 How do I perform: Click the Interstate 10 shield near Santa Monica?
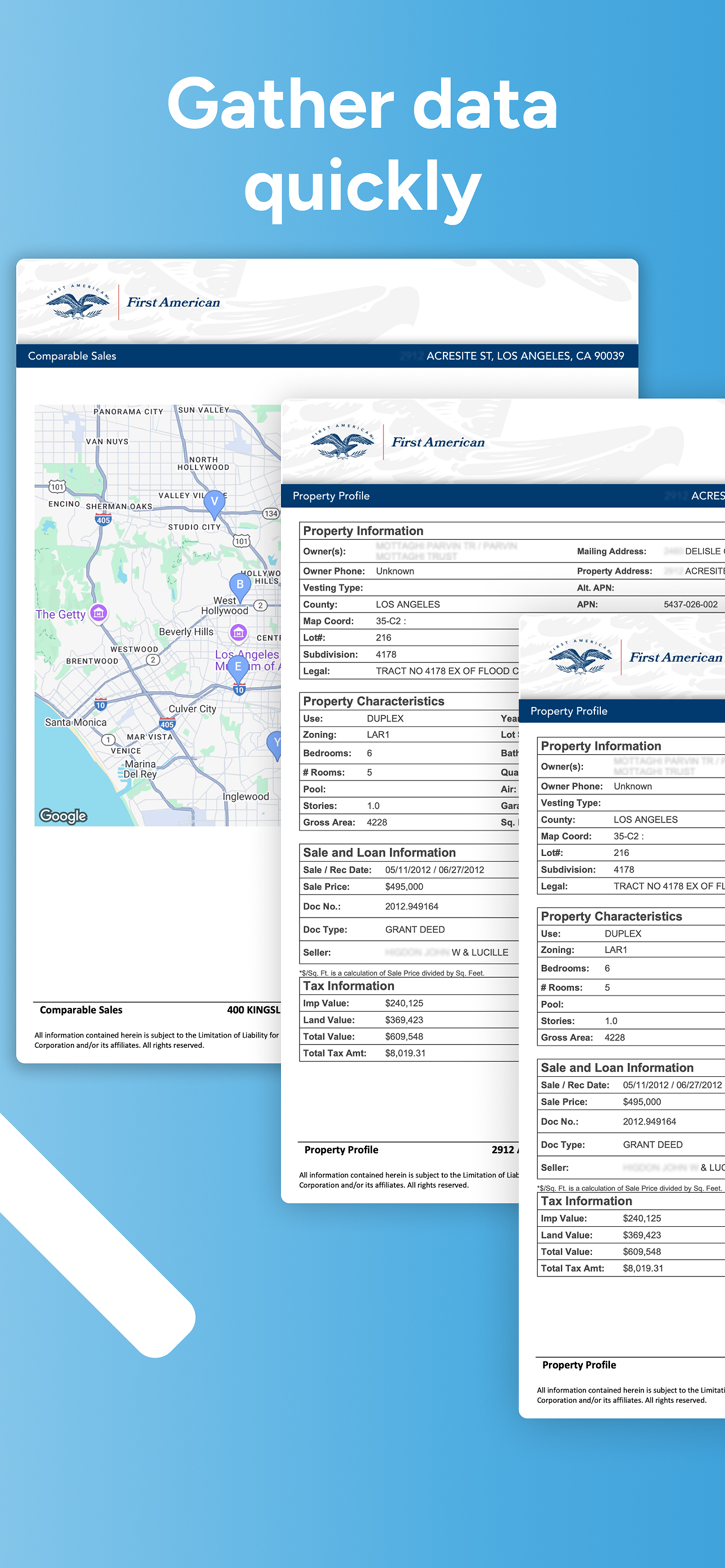[101, 705]
